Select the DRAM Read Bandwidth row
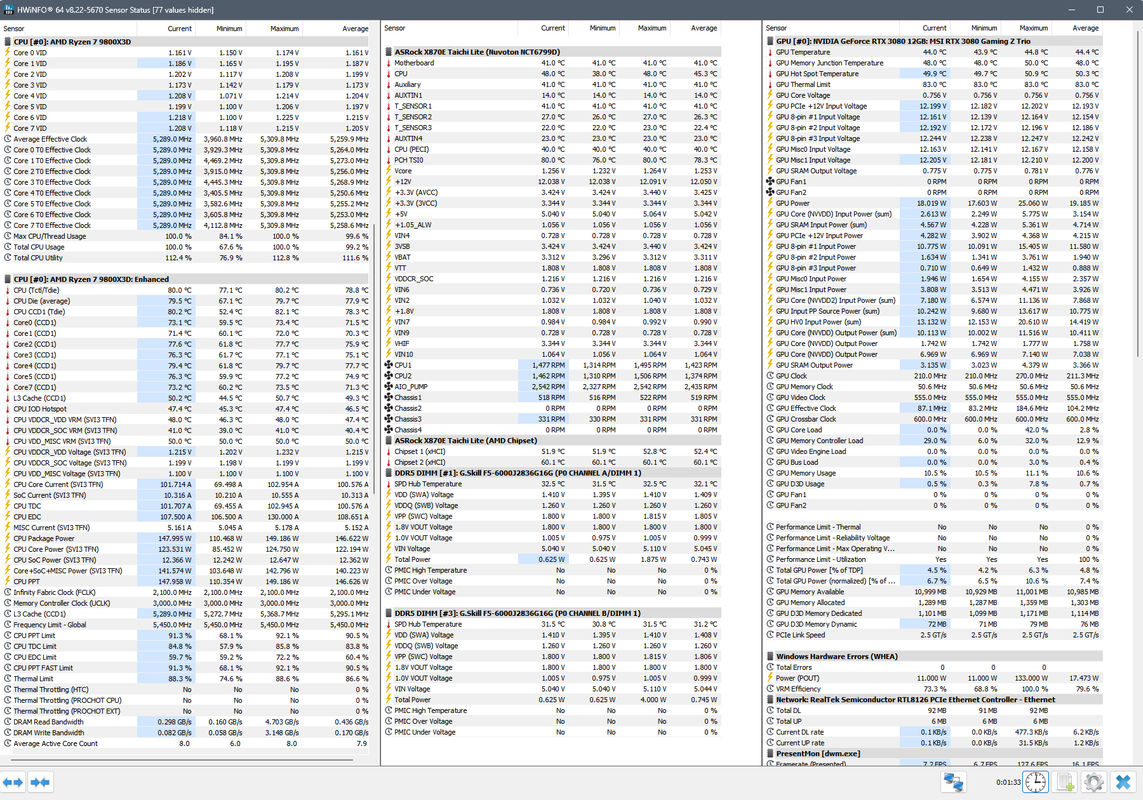1143x800 pixels. (x=187, y=722)
